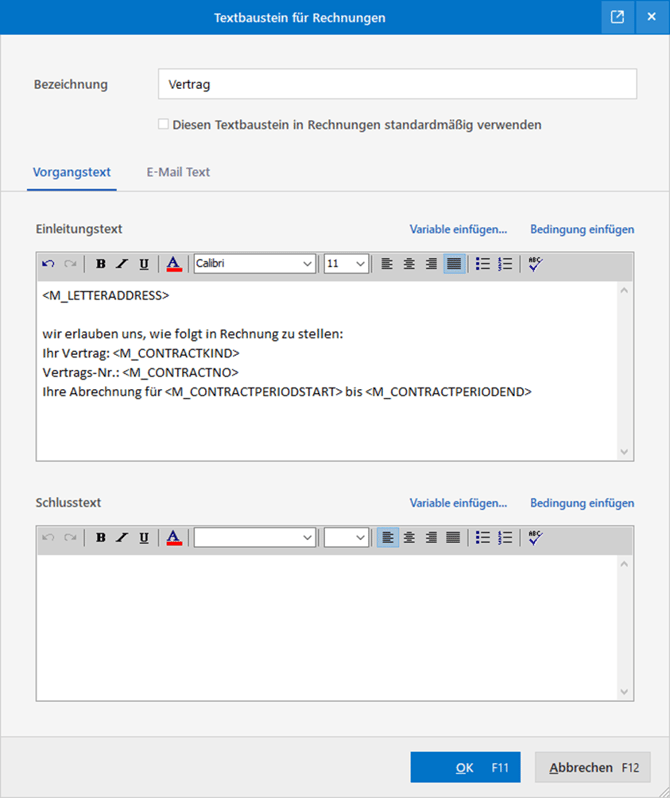Run spell check in Einleitungstext toolbar
The width and height of the screenshot is (670, 798).
535,264
